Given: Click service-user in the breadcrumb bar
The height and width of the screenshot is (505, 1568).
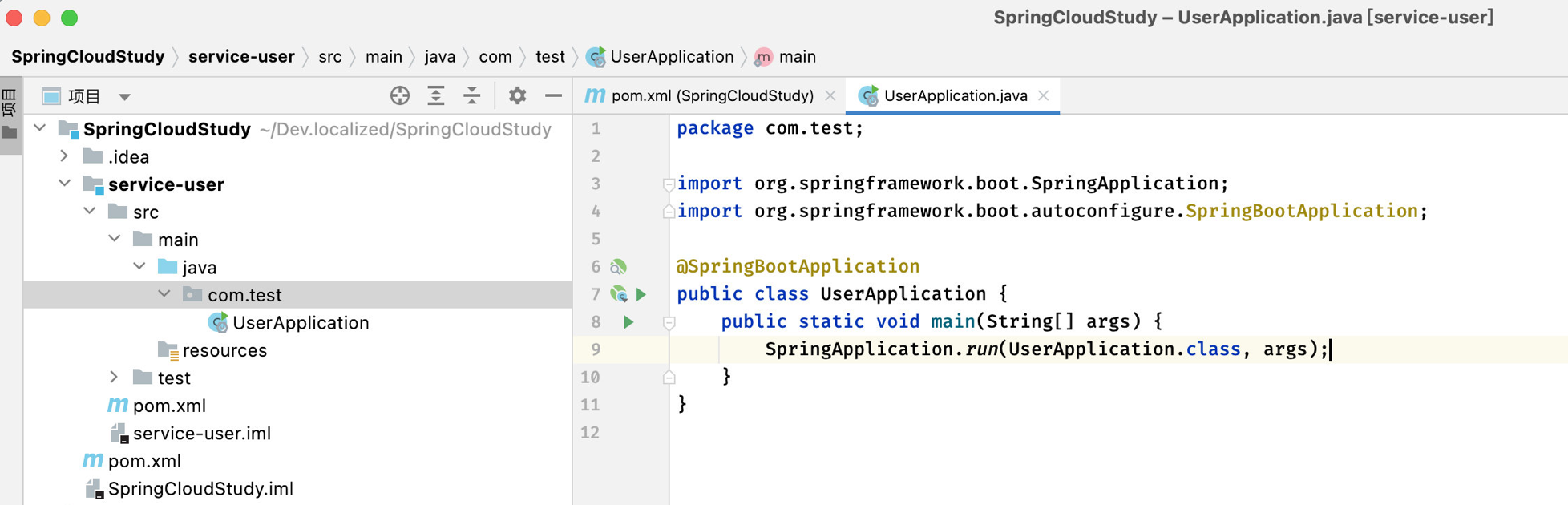Looking at the screenshot, I should 241,57.
